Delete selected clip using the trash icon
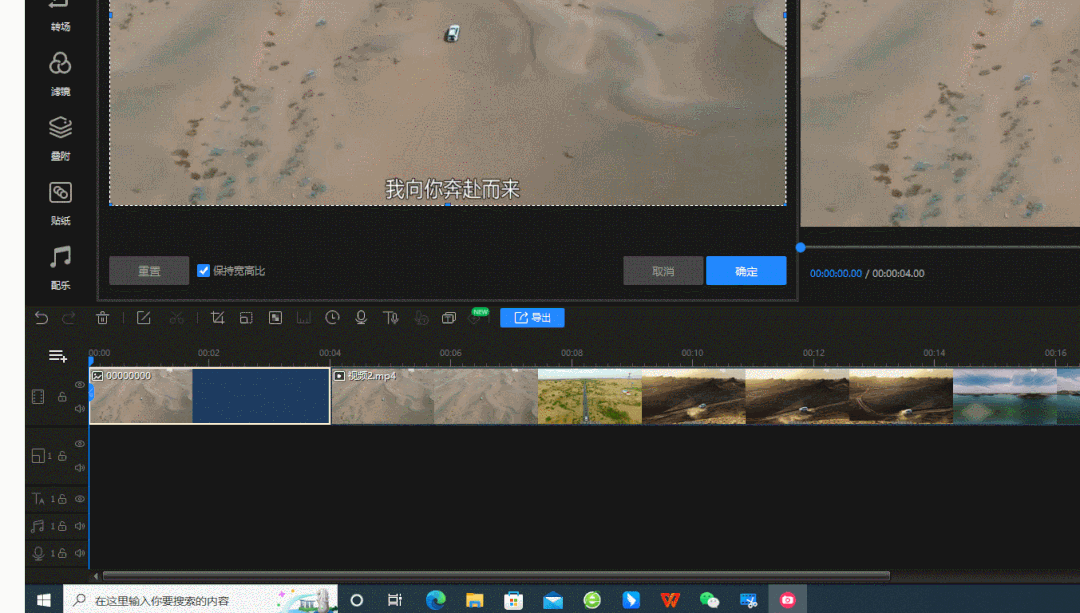 [x=103, y=317]
